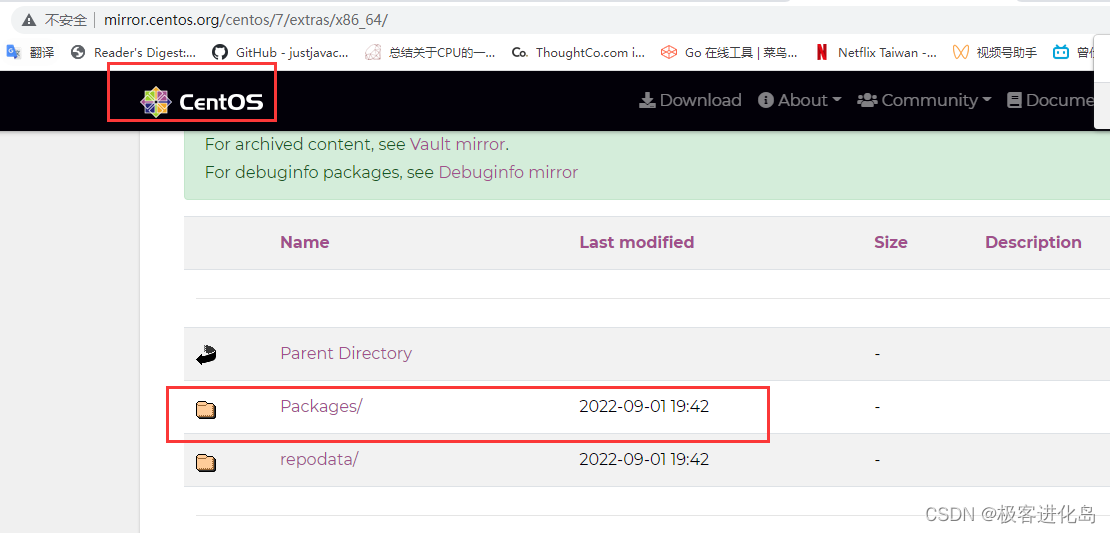The height and width of the screenshot is (533, 1110).
Task: Open the Go 在线工具 bookmark
Action: 729,52
